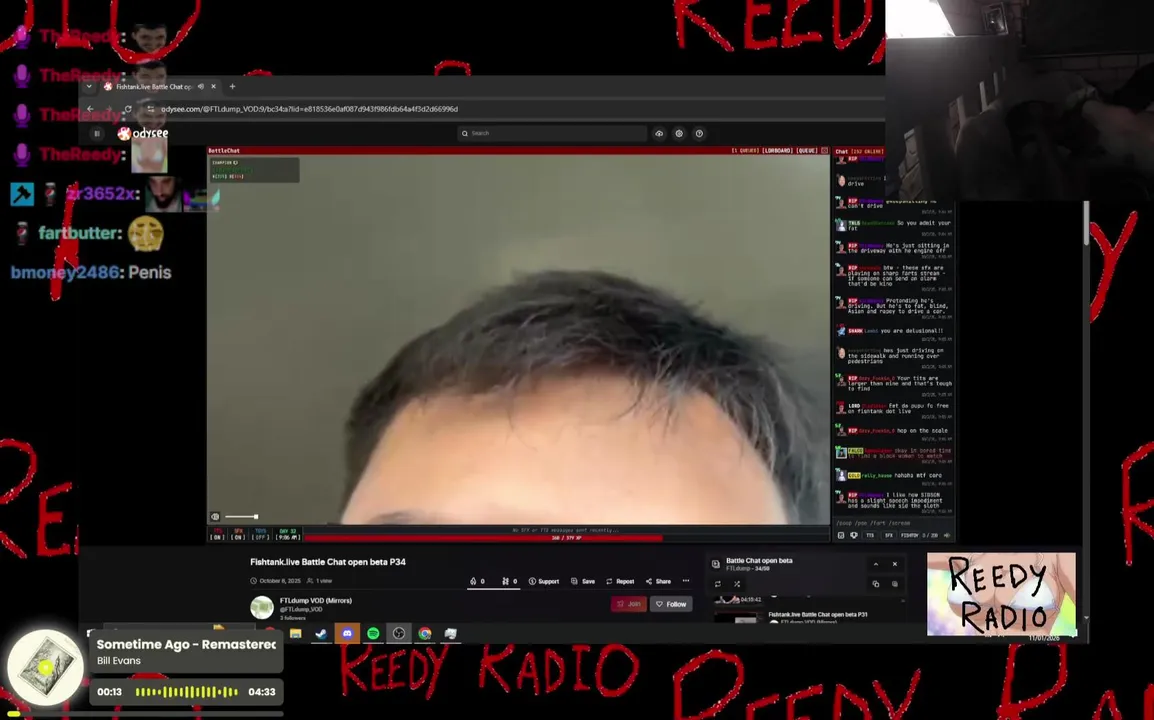Open the Odysee help icon

699,133
